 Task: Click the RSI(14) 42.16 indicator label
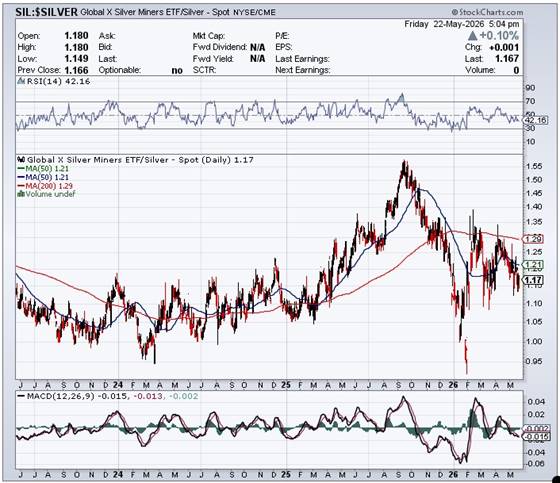pyautogui.click(x=58, y=81)
